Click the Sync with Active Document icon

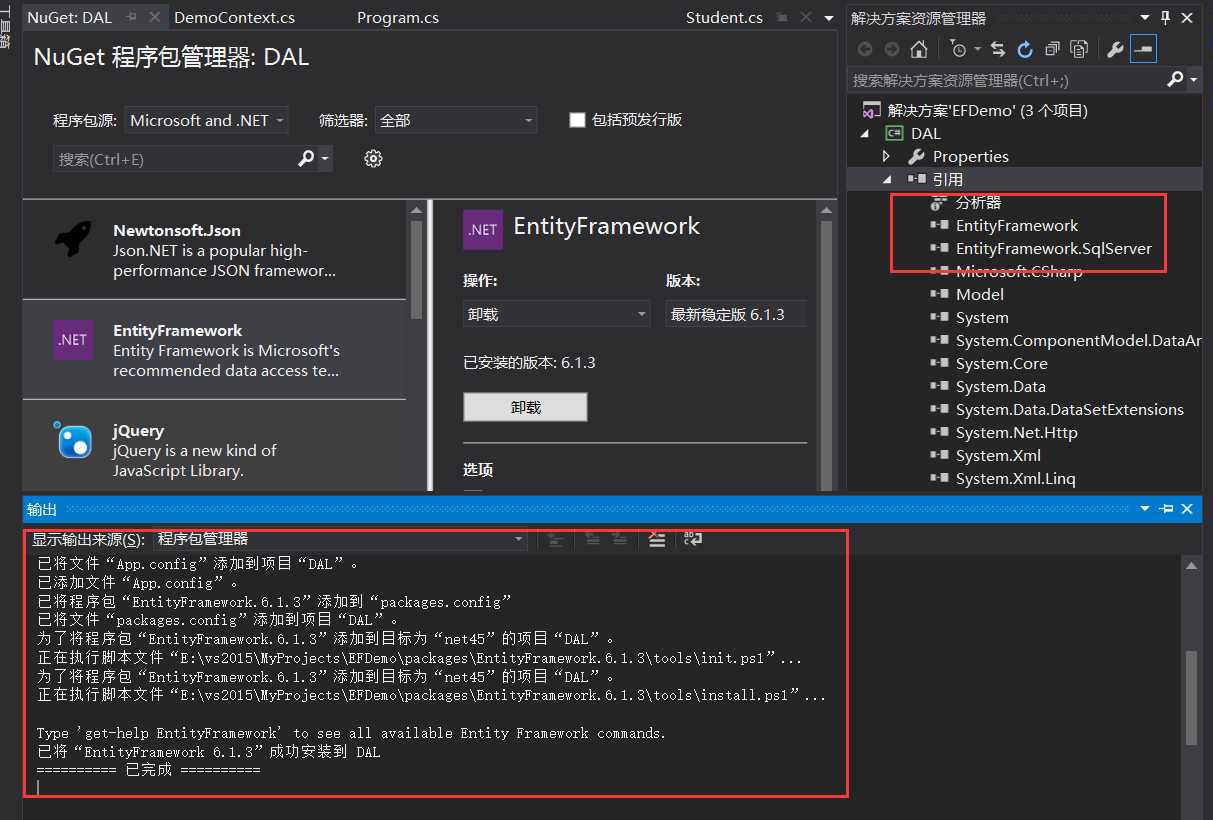[x=998, y=49]
